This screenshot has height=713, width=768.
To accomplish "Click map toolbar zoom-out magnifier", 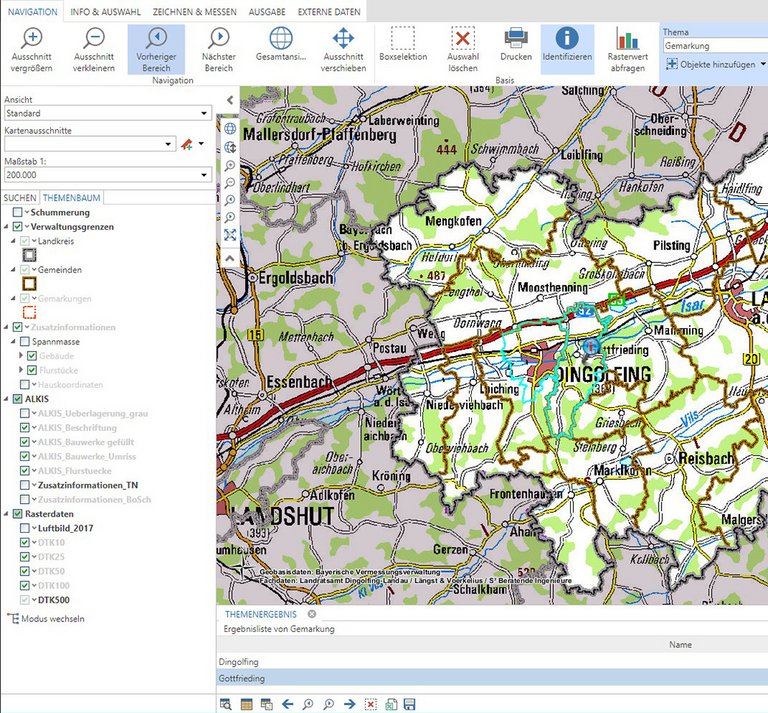I will coord(230,183).
